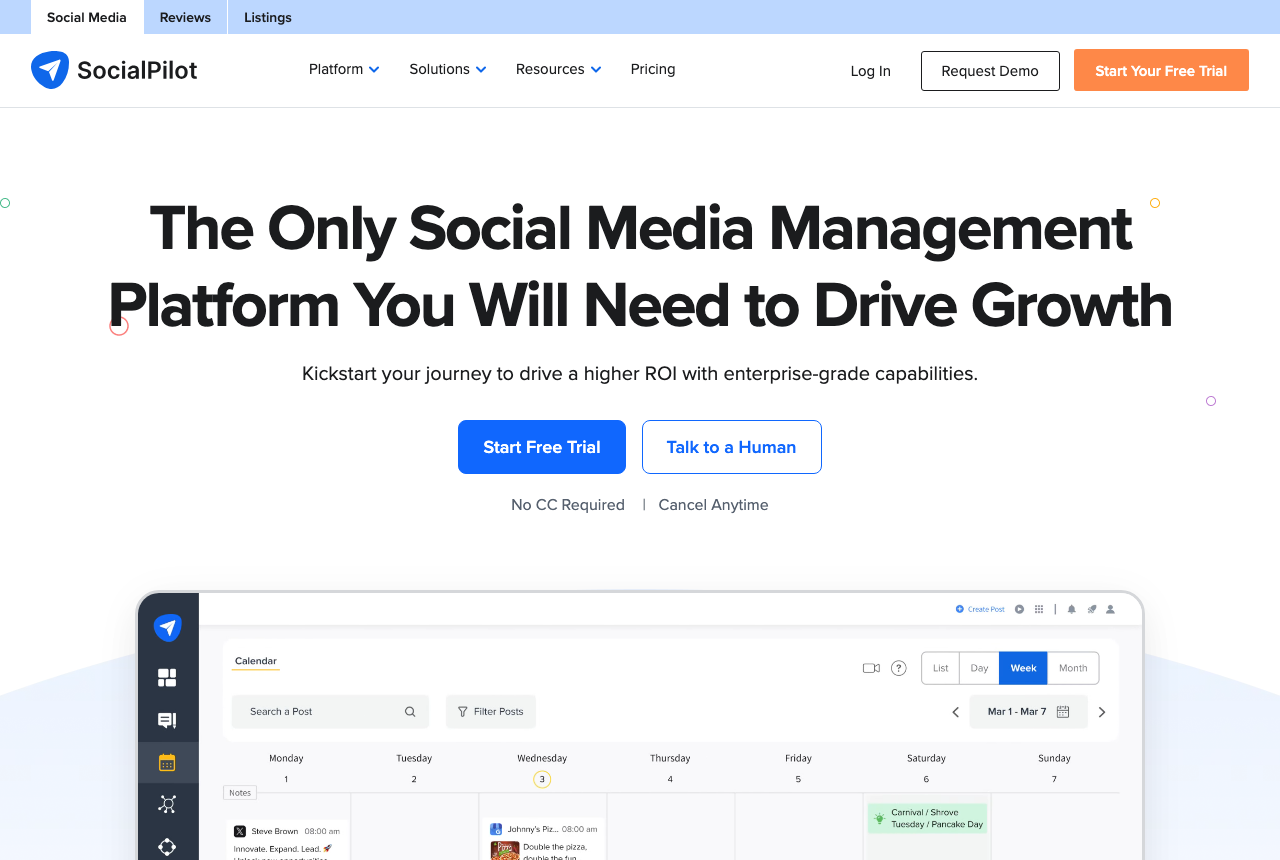1280x860 pixels.
Task: Click the 'No CC Required' text
Action: coord(568,505)
